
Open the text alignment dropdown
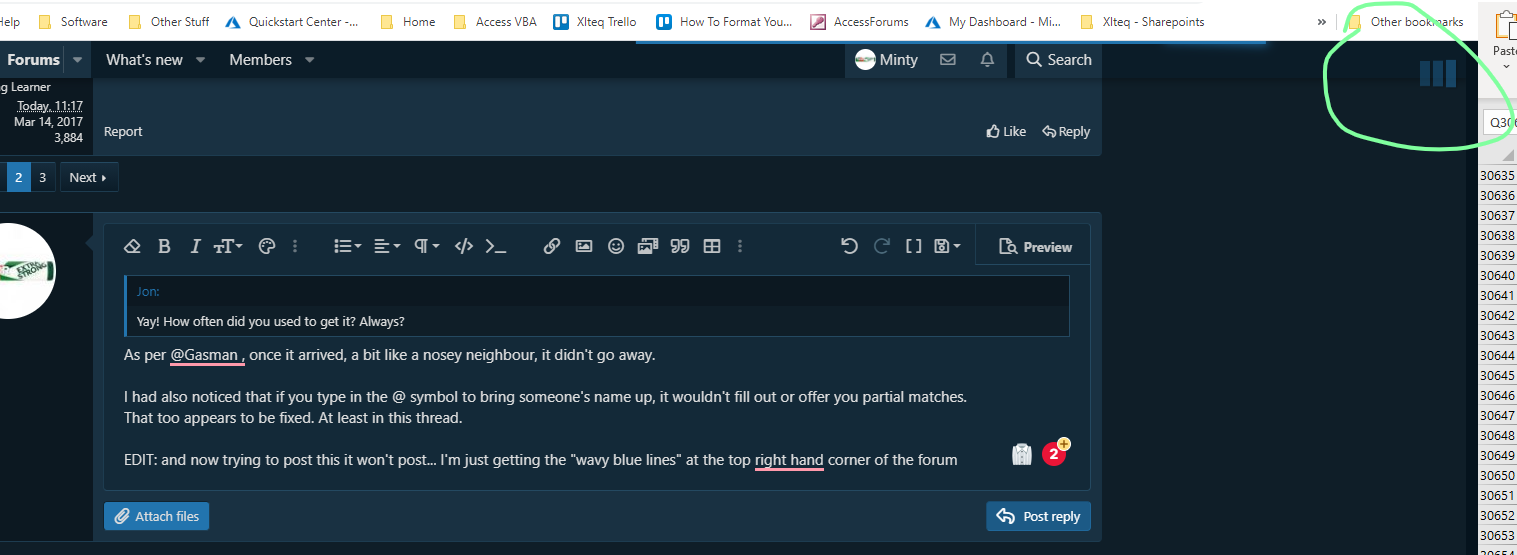click(386, 246)
